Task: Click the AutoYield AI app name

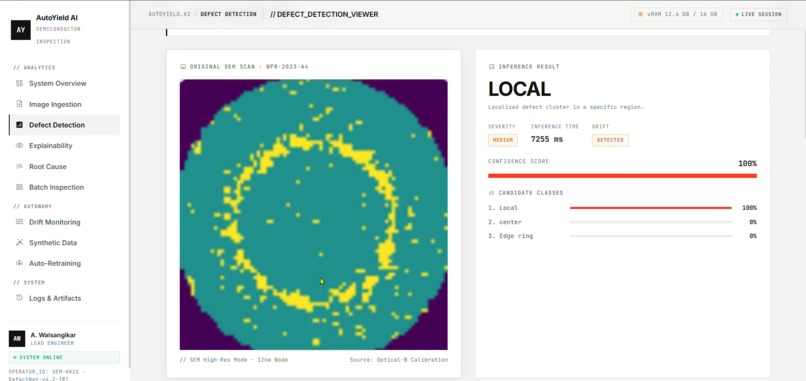Action: point(57,17)
